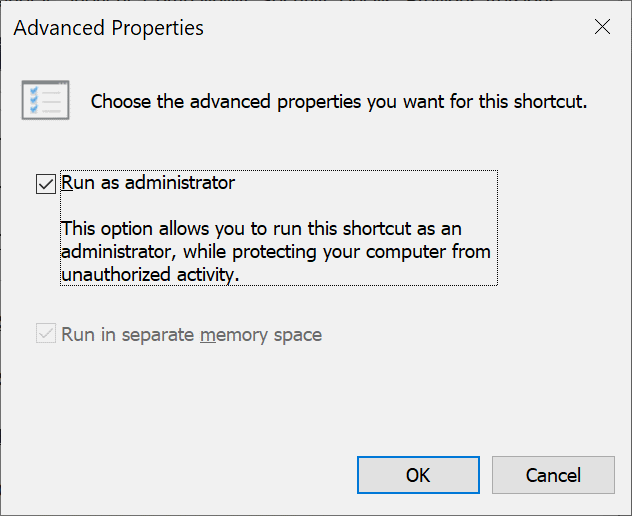
Task: Click the word 'space' in memory option
Action: tap(297, 335)
